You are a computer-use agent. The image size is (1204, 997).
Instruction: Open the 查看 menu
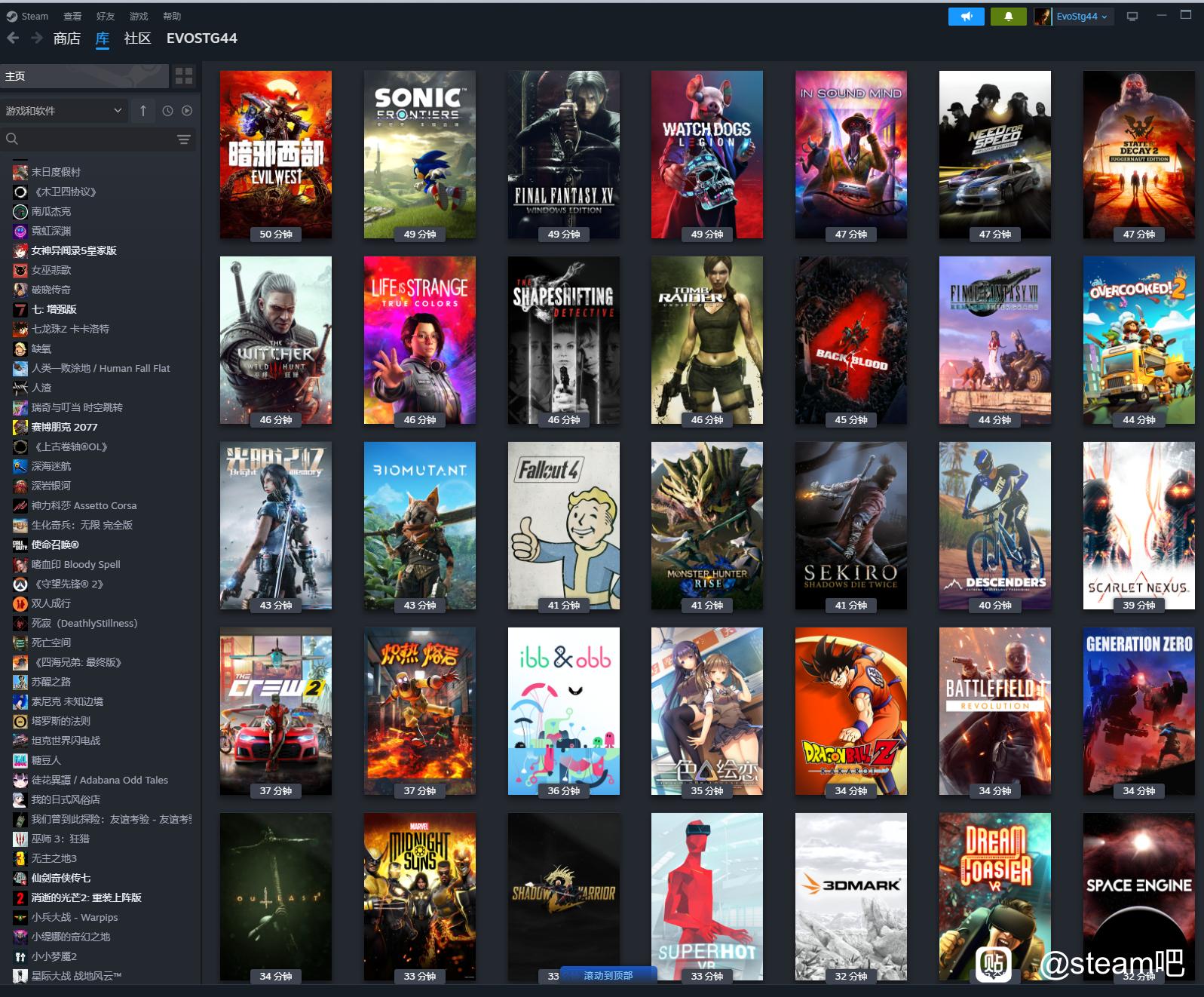point(72,16)
